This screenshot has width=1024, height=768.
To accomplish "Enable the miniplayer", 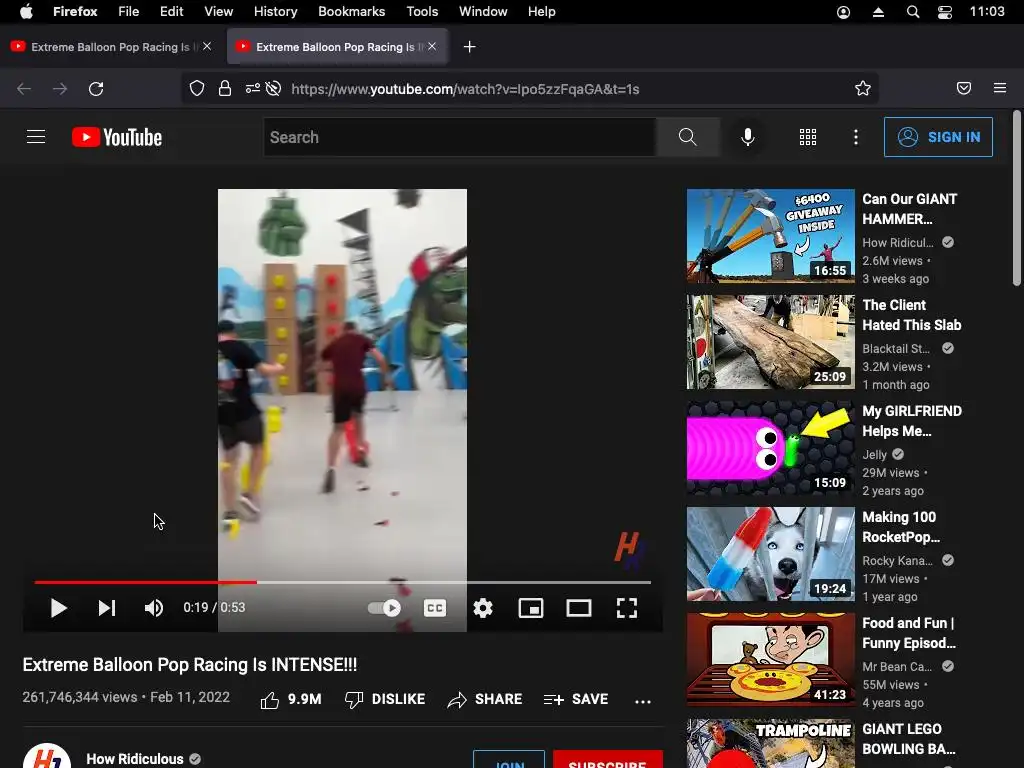I will (531, 608).
